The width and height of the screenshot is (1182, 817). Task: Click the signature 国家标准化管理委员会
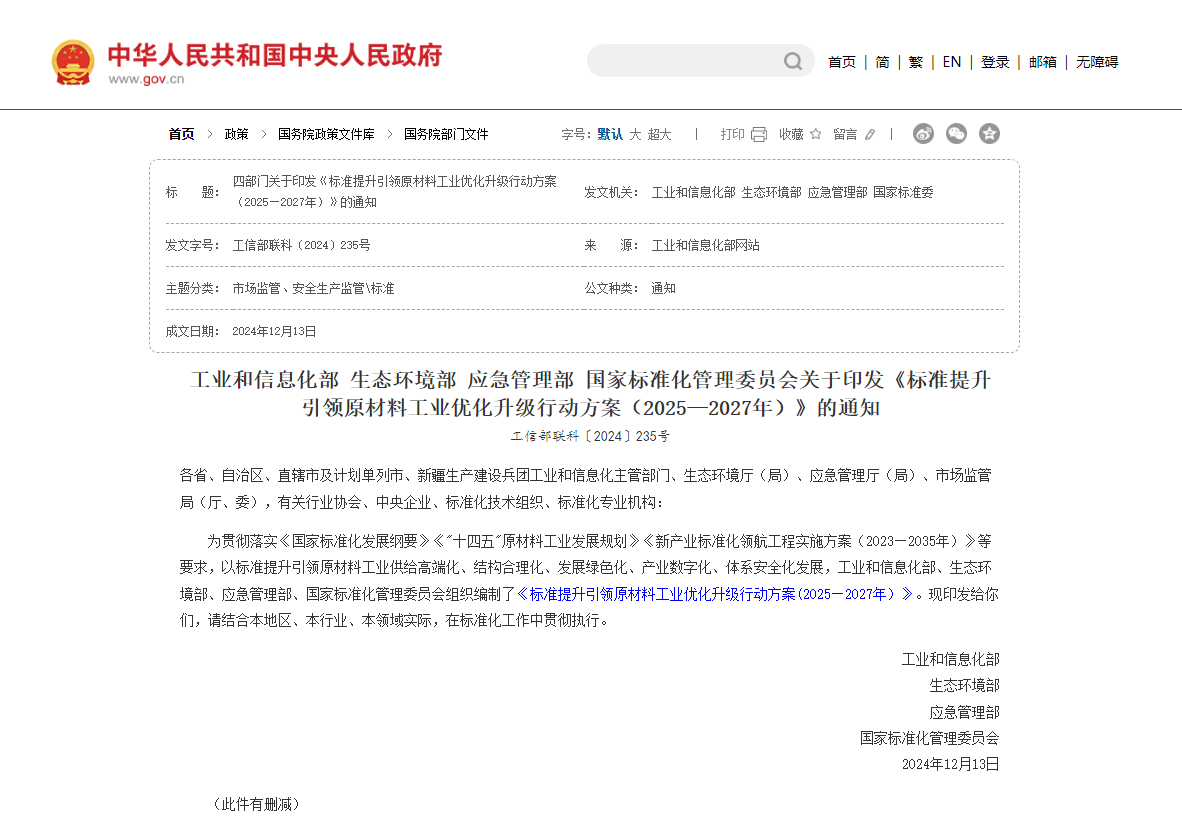point(929,738)
